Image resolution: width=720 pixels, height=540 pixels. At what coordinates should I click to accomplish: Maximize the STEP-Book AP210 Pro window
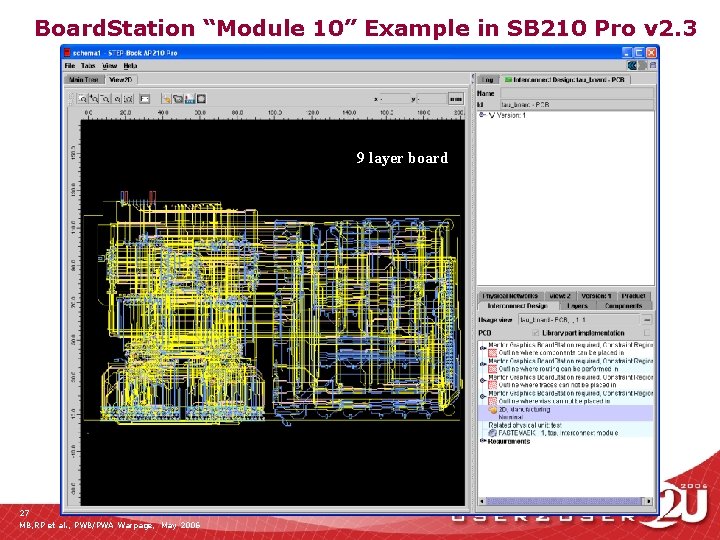tap(639, 52)
